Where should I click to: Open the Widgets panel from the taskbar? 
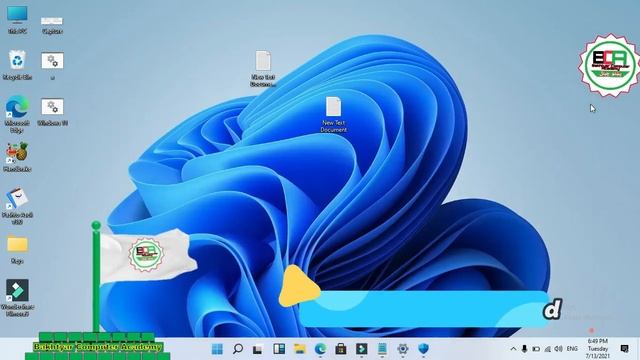[x=279, y=349]
